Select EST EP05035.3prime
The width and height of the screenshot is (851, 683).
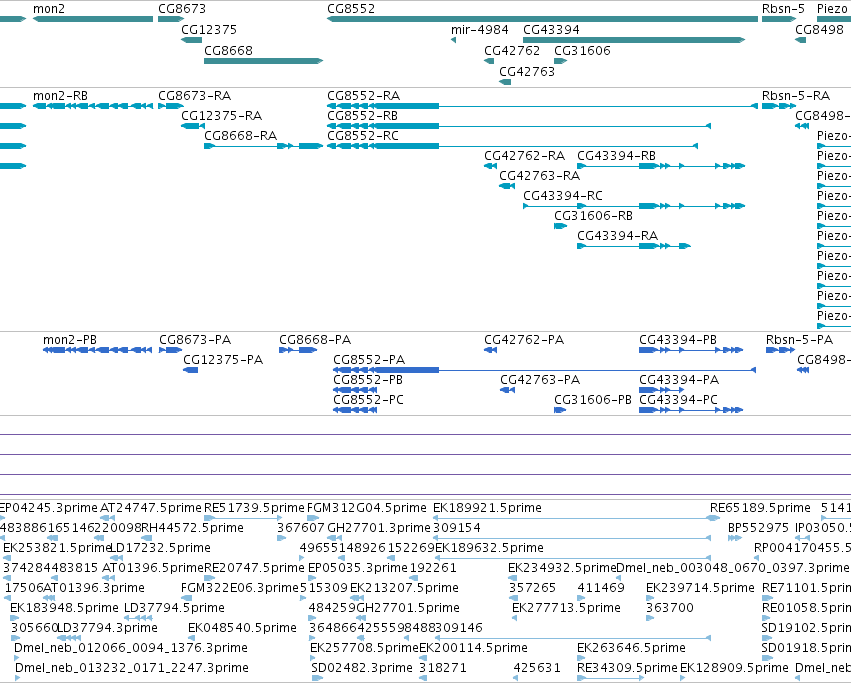358,568
